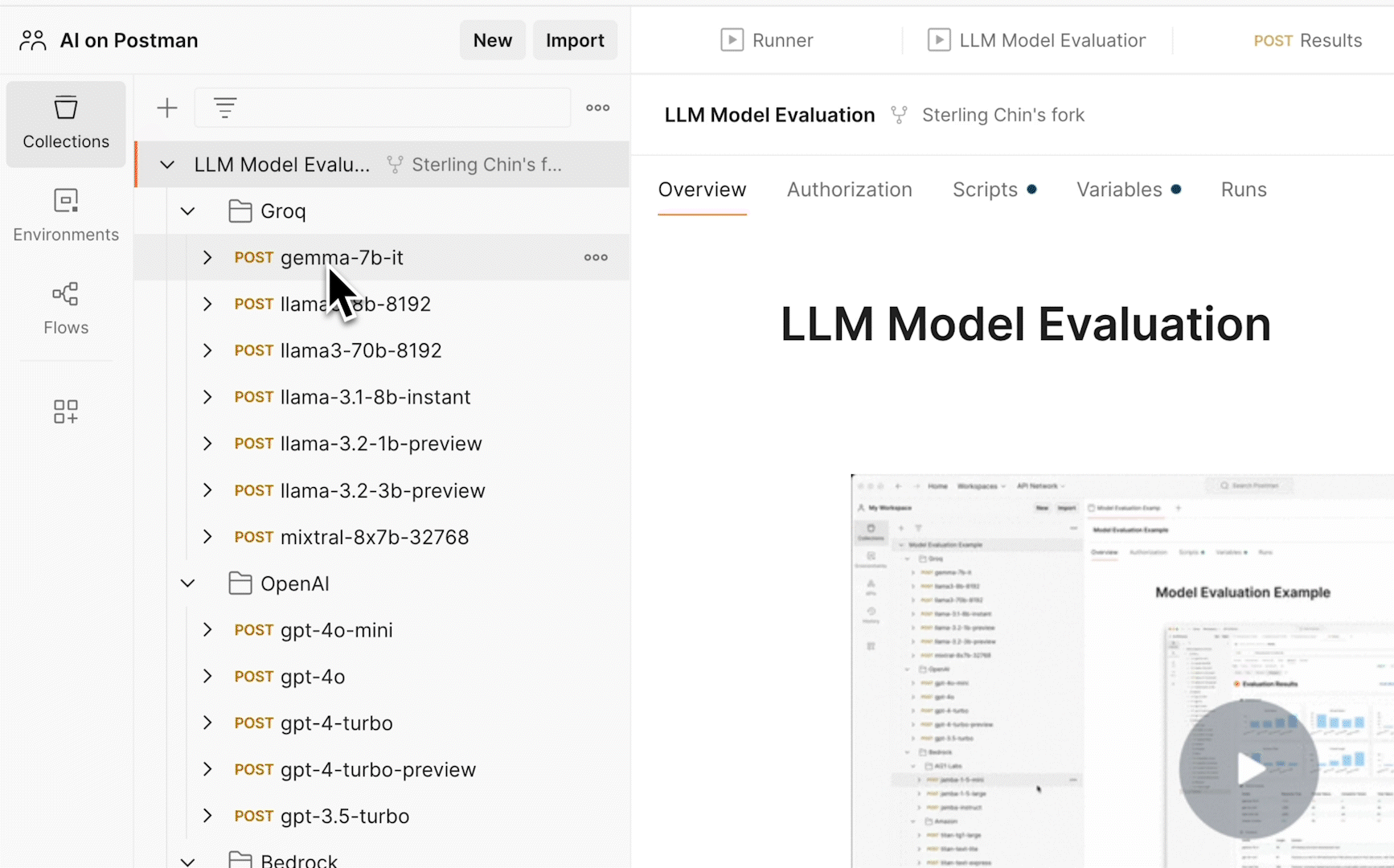The width and height of the screenshot is (1394, 868).
Task: Select the mixtral-8x7b-32768 request
Action: pos(374,537)
